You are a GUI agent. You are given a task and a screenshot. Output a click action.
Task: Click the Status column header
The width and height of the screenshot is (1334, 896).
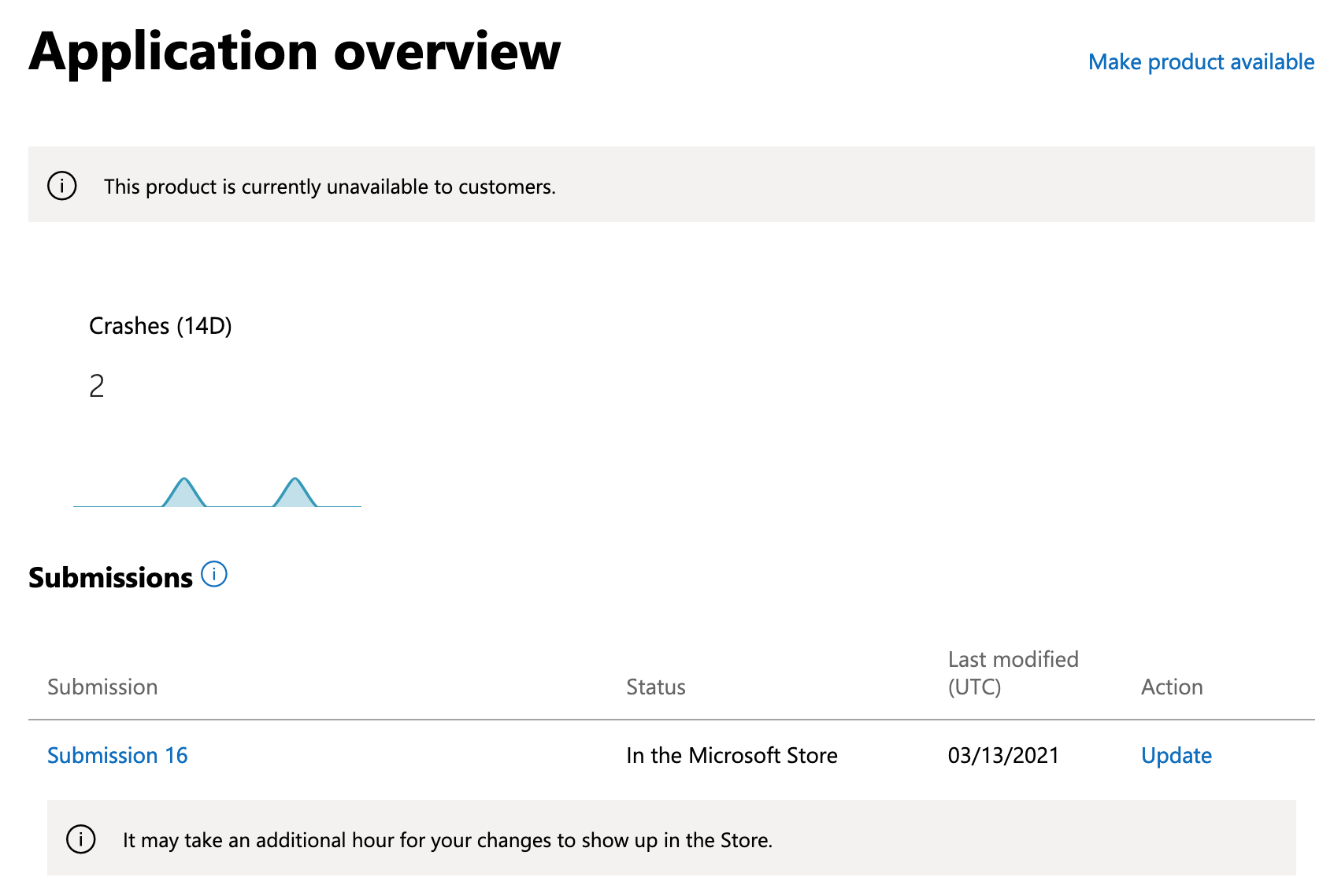tap(655, 687)
